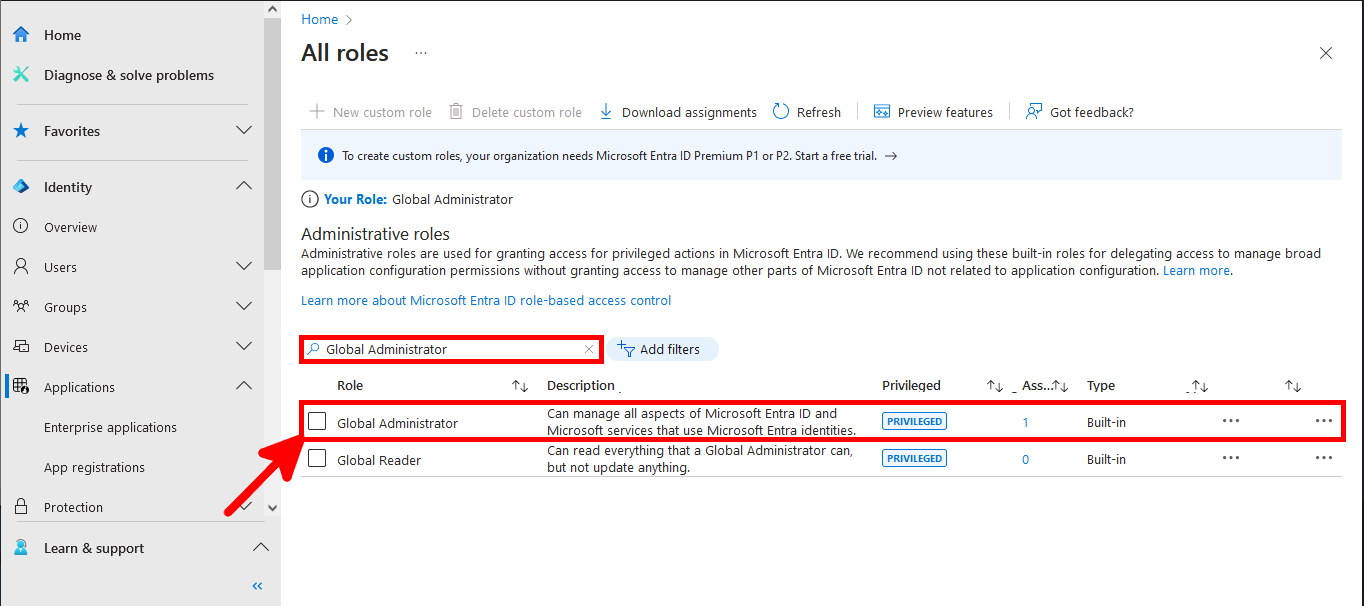Collapse the navigation sidebar with the double-arrow
The height and width of the screenshot is (606, 1364).
(x=256, y=585)
